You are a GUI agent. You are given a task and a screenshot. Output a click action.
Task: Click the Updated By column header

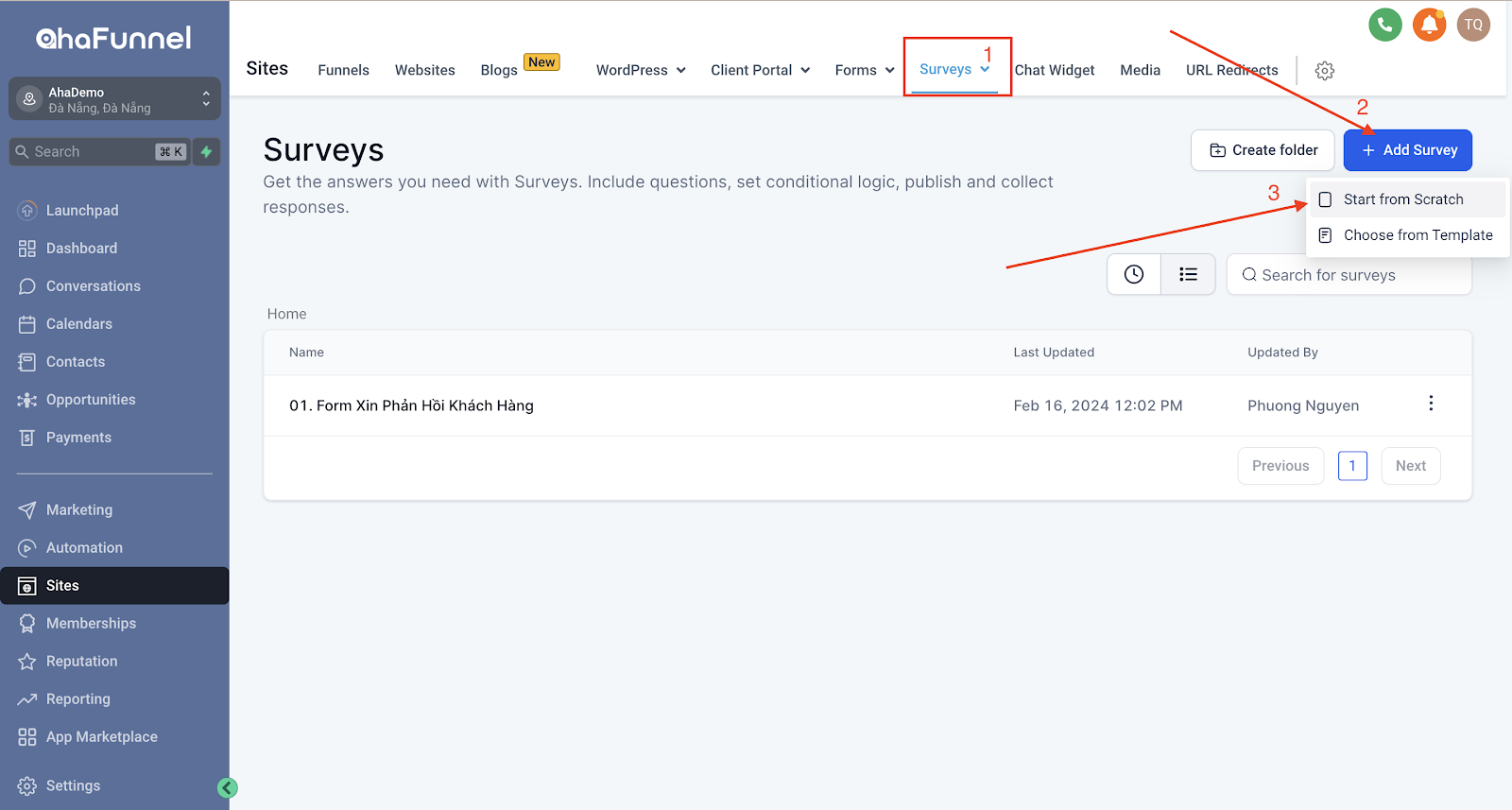pos(1282,352)
